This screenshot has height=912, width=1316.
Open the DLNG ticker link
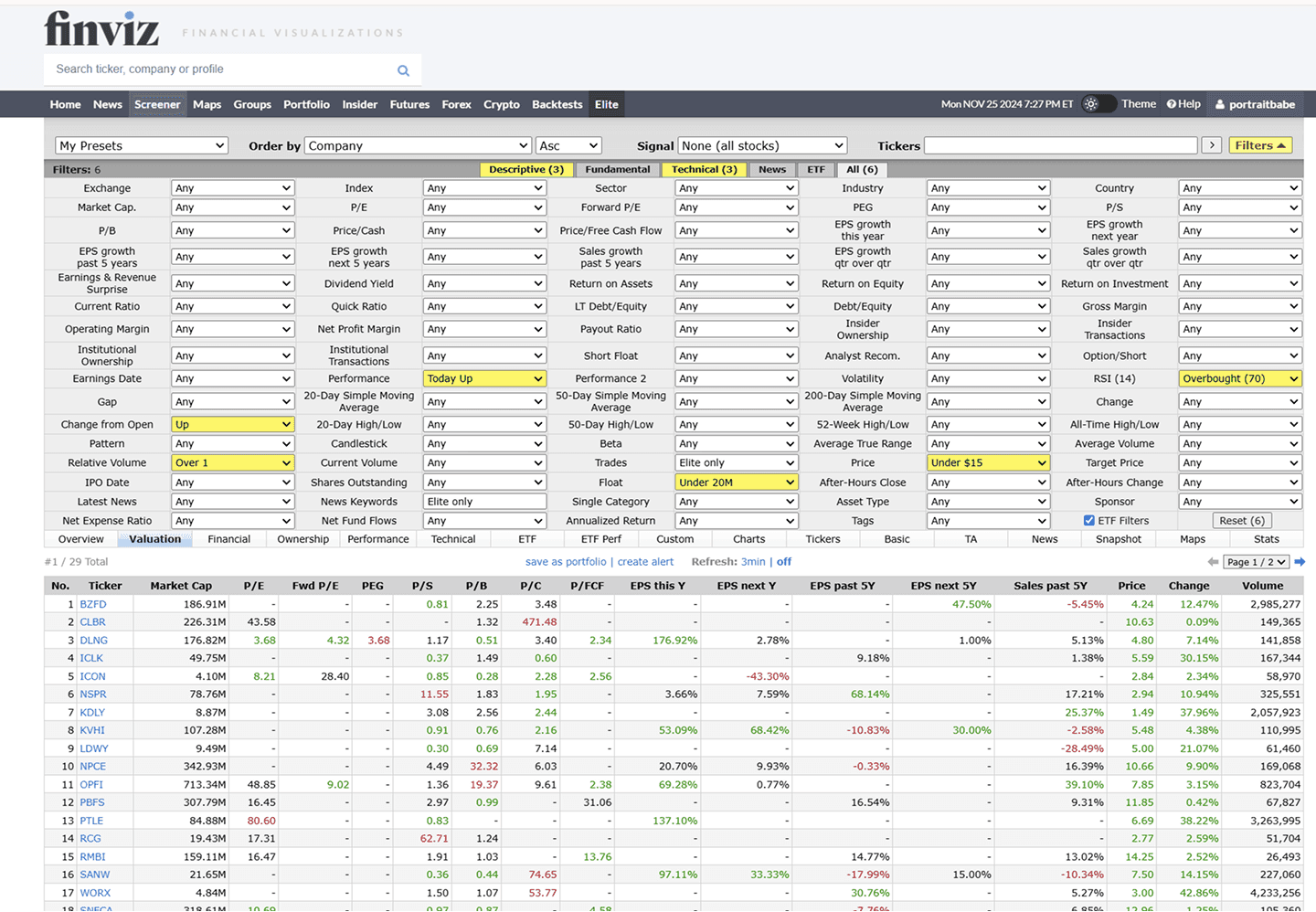click(x=94, y=641)
